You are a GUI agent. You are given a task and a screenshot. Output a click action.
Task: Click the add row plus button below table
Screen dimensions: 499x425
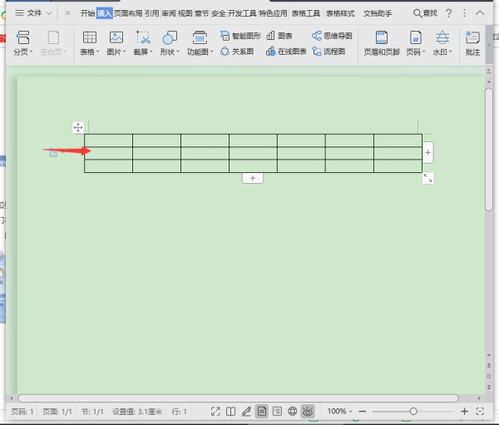[252, 178]
